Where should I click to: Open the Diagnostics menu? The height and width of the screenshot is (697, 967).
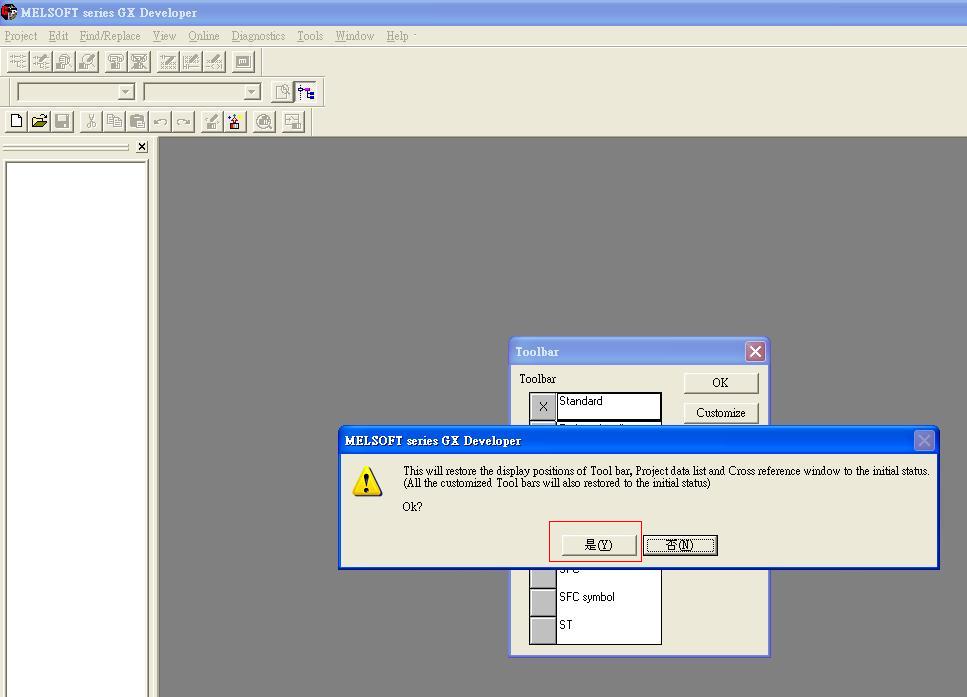click(258, 36)
